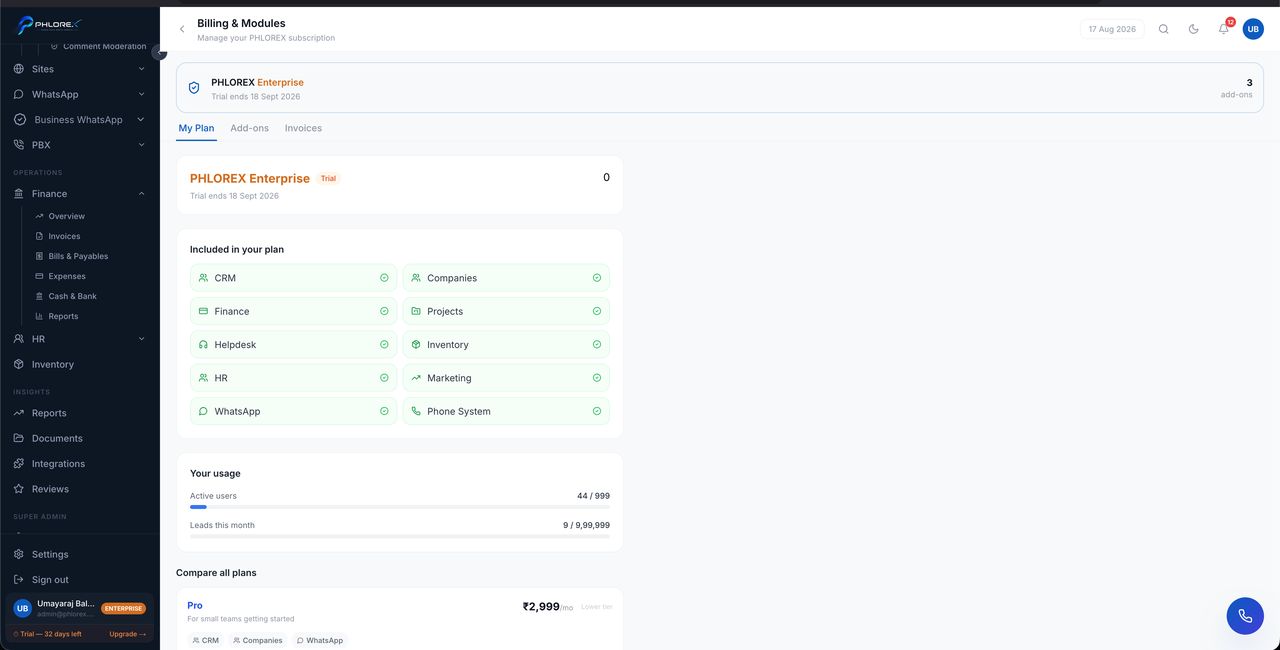Expand the Business WhatsApp chevron

point(141,119)
